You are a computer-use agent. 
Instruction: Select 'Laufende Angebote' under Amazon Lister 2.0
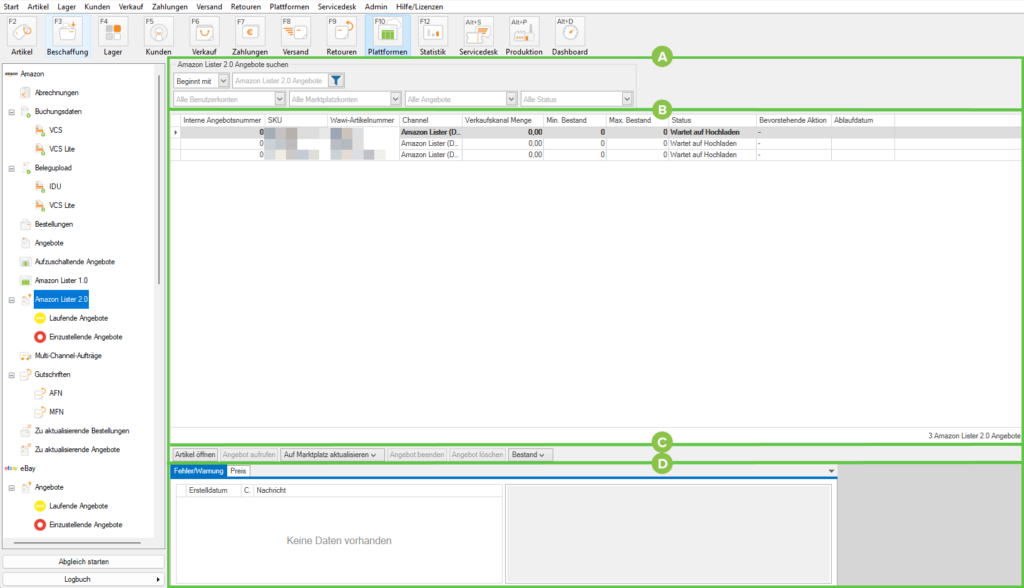(78, 318)
